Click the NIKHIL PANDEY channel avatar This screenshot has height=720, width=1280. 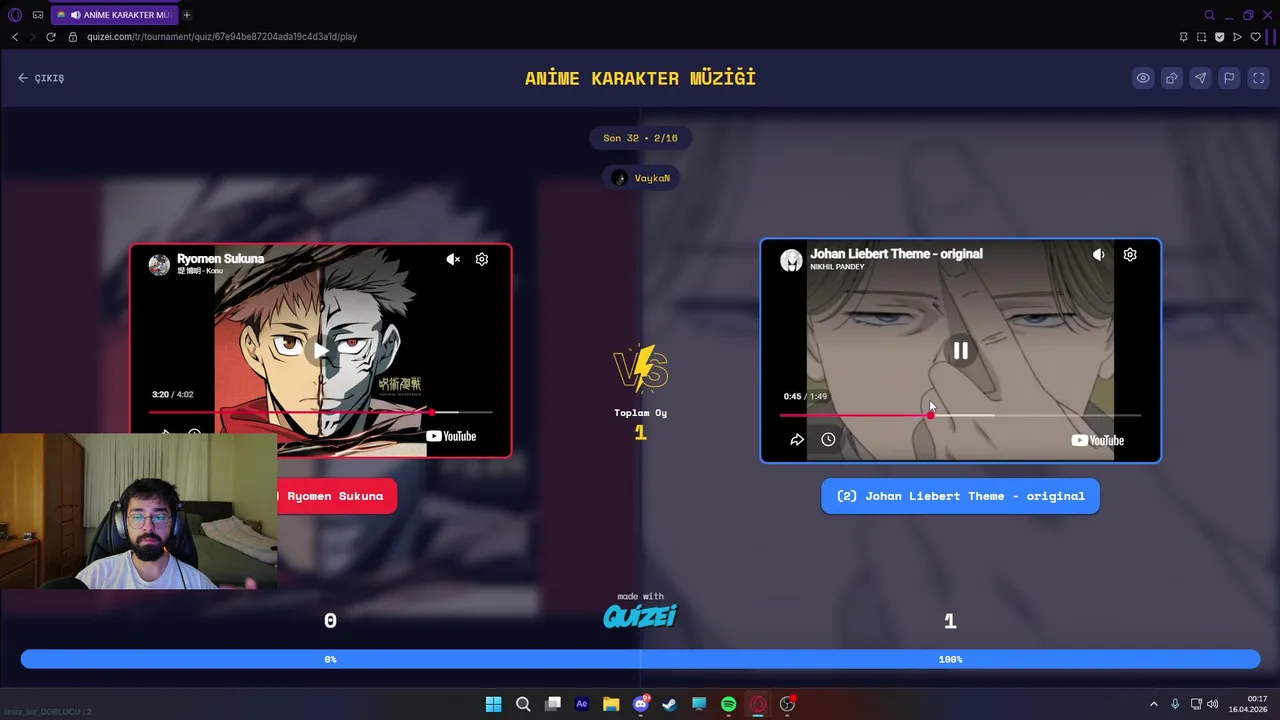(x=791, y=260)
